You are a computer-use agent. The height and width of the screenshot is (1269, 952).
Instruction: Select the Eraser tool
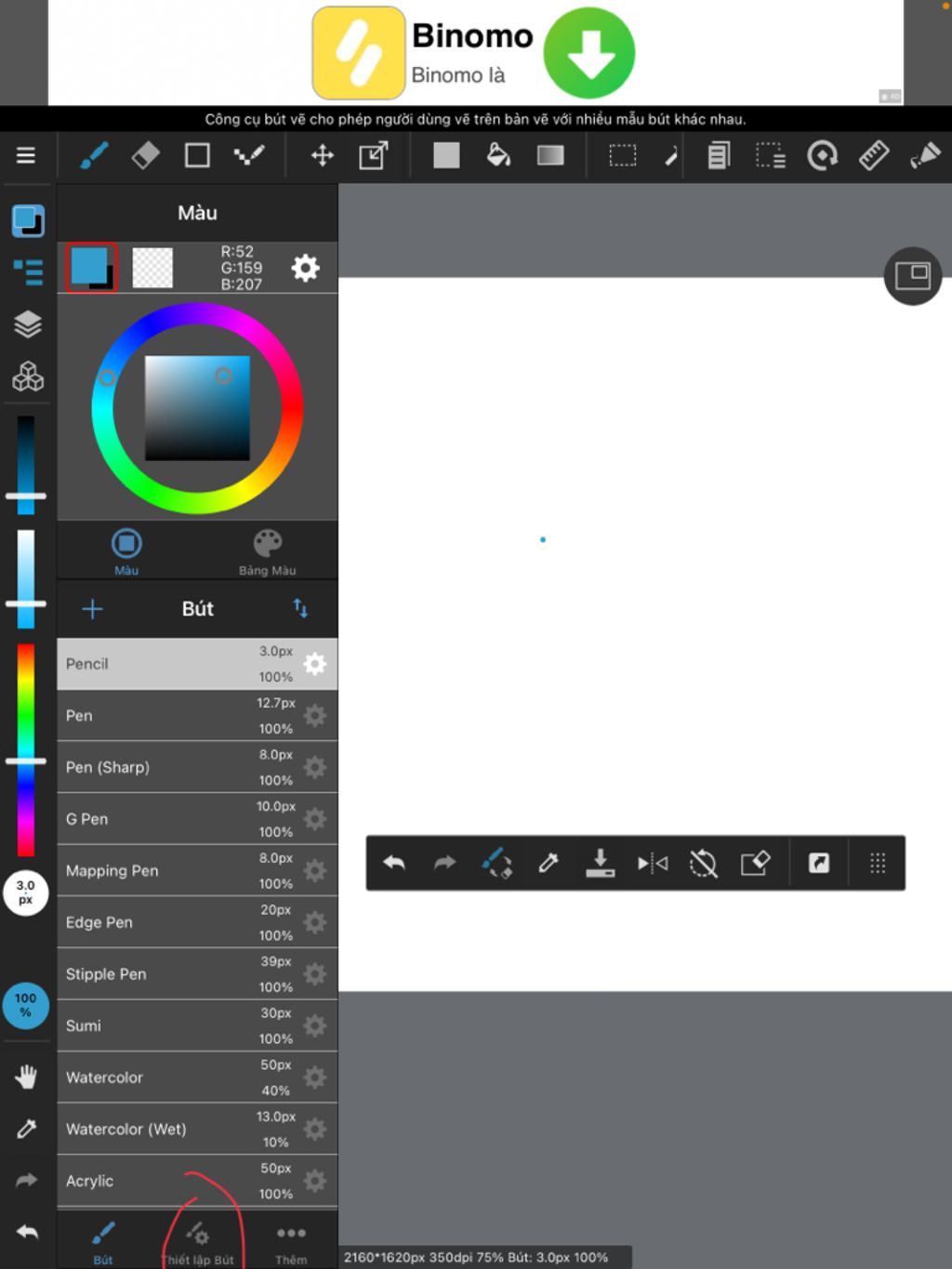146,155
